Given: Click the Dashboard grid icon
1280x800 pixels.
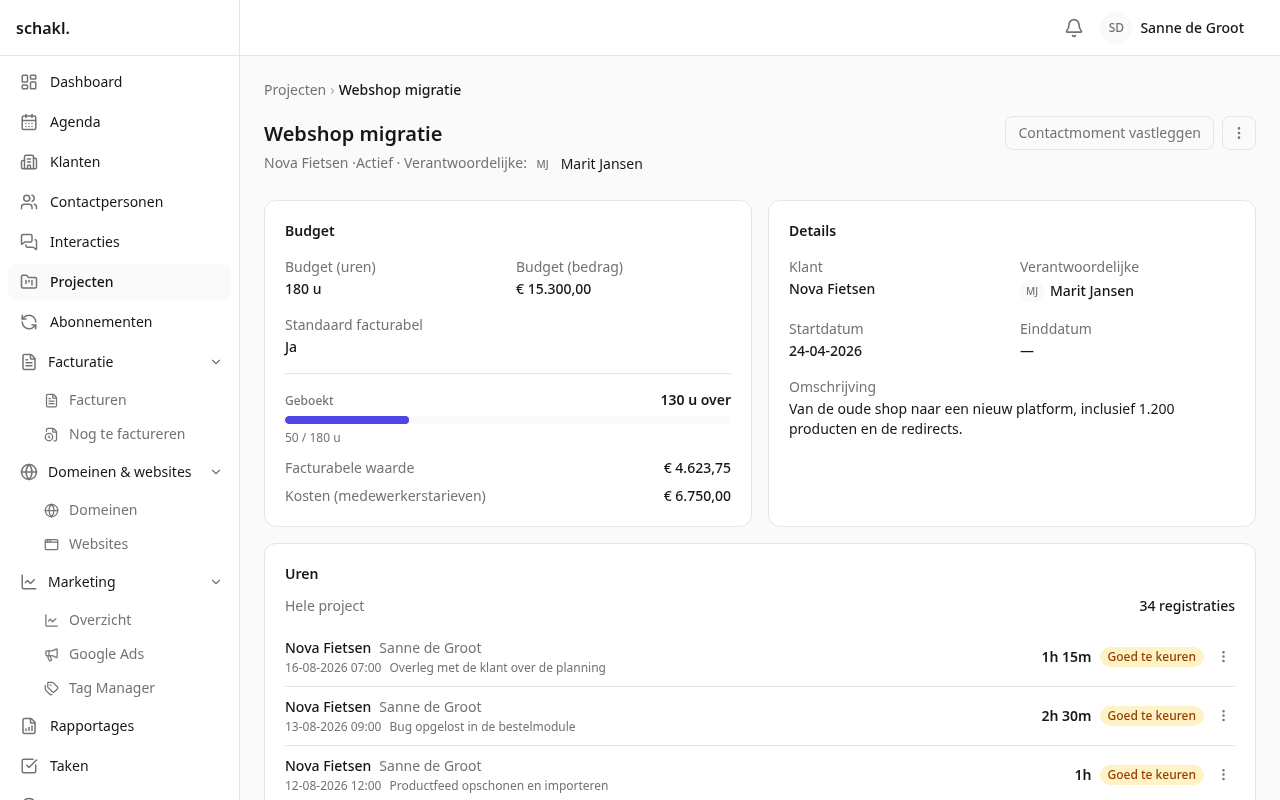Looking at the screenshot, I should [29, 82].
